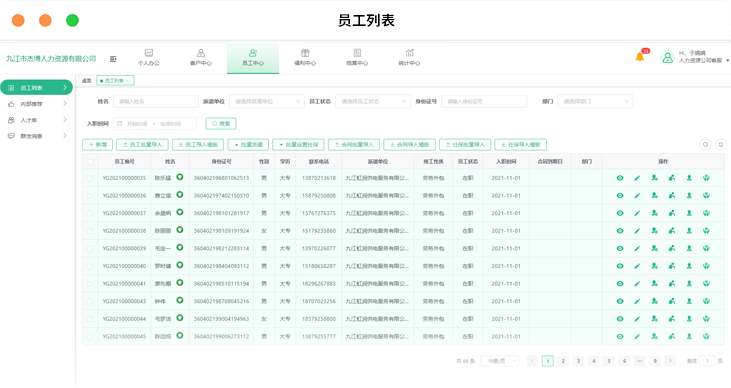The image size is (731, 388).
Task: Open the 批量设置社保 dropdown button
Action: click(298, 145)
